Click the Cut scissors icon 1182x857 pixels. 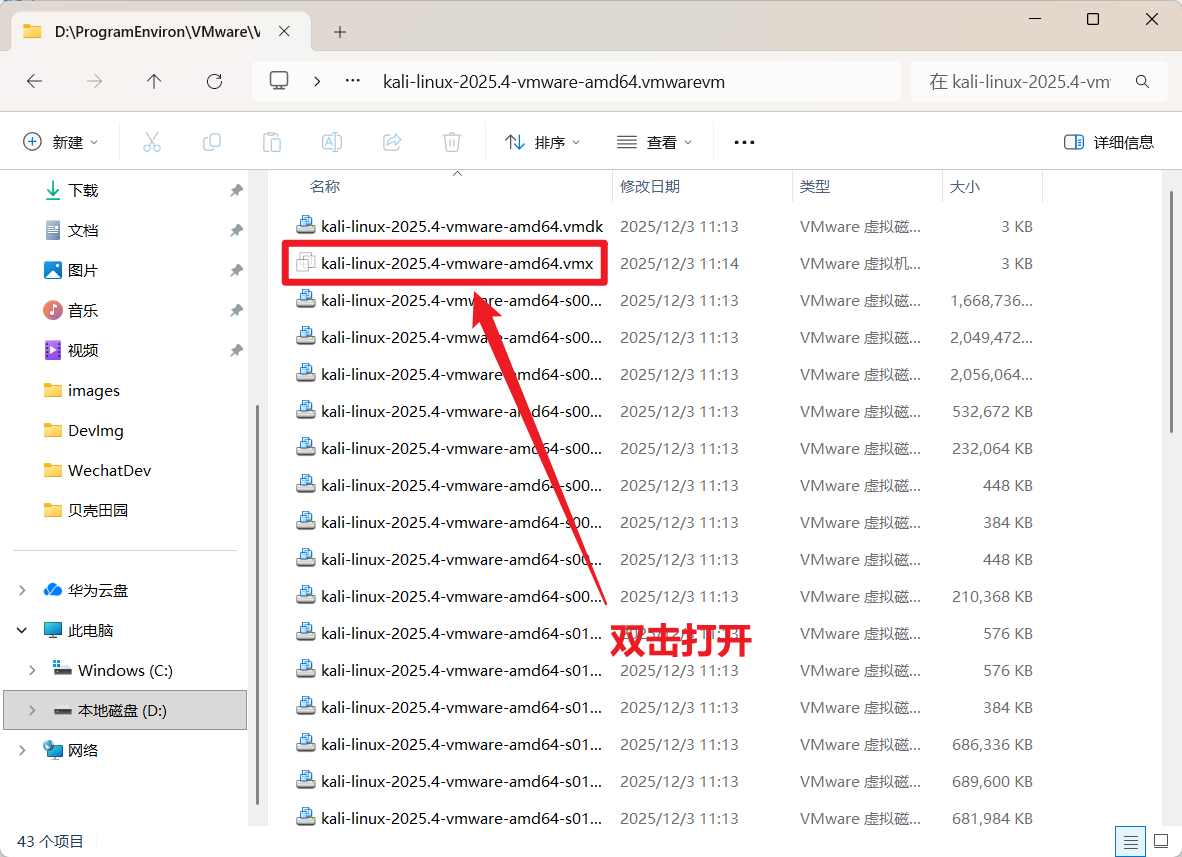pos(152,142)
